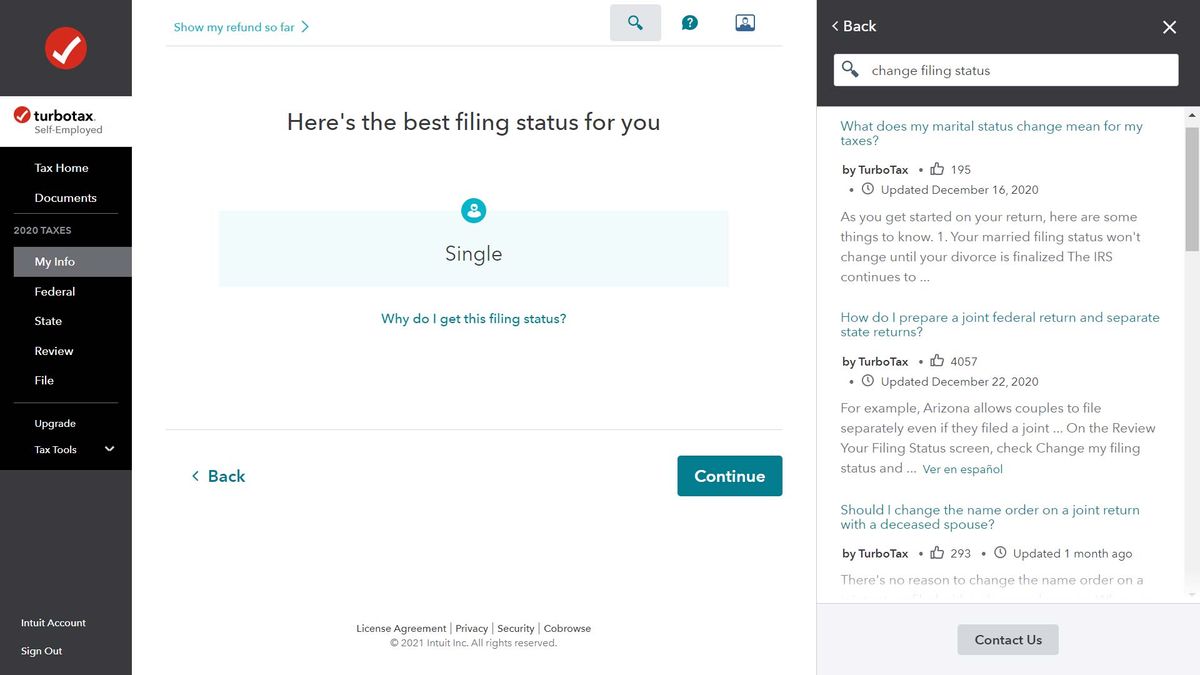Select My Info in the sidebar
The height and width of the screenshot is (675, 1200).
[56, 261]
